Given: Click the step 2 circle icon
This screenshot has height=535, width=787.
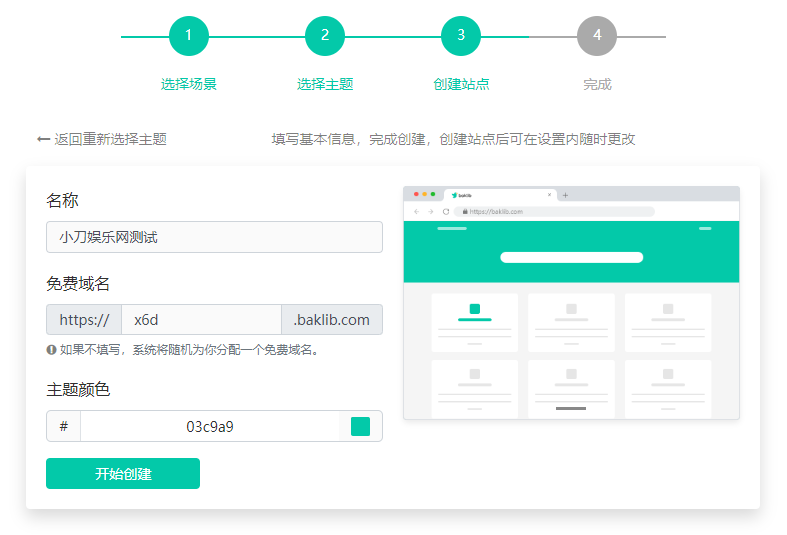Looking at the screenshot, I should click(x=325, y=36).
